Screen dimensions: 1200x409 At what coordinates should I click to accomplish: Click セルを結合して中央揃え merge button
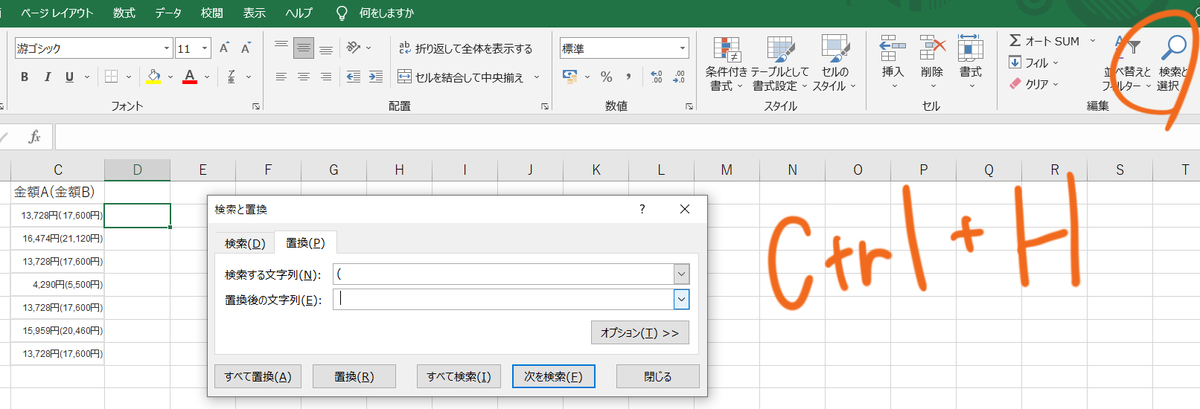click(461, 77)
